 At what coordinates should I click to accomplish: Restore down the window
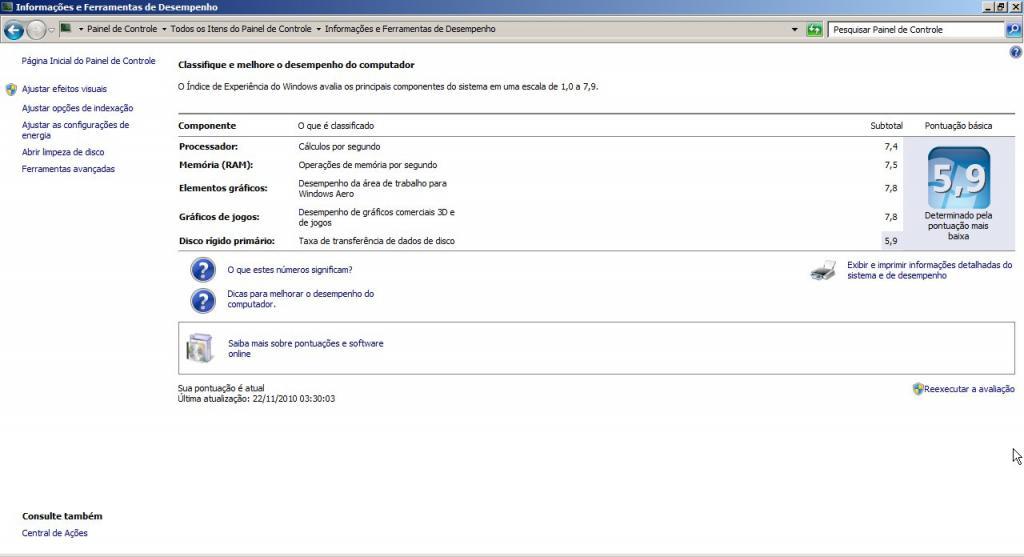tap(1000, 7)
